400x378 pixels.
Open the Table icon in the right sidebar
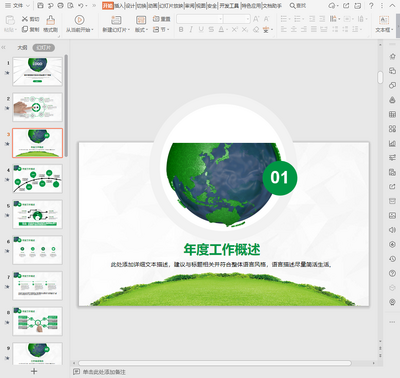(392, 114)
